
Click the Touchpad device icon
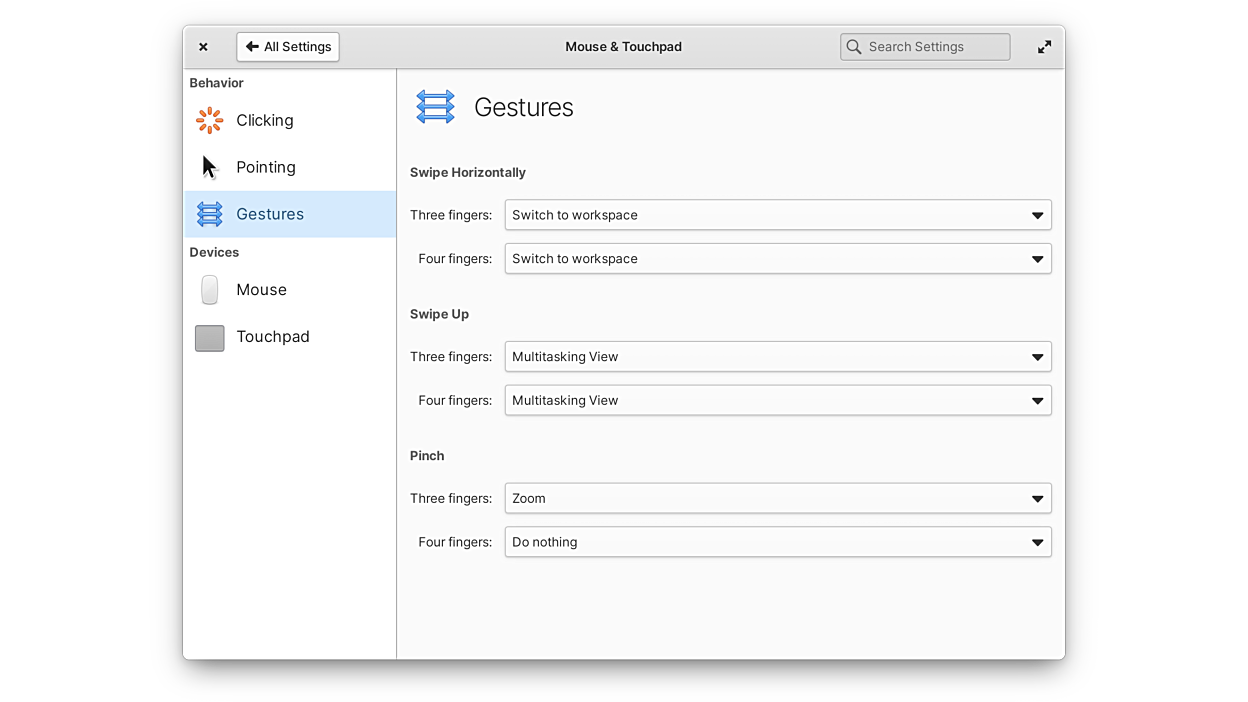(210, 338)
